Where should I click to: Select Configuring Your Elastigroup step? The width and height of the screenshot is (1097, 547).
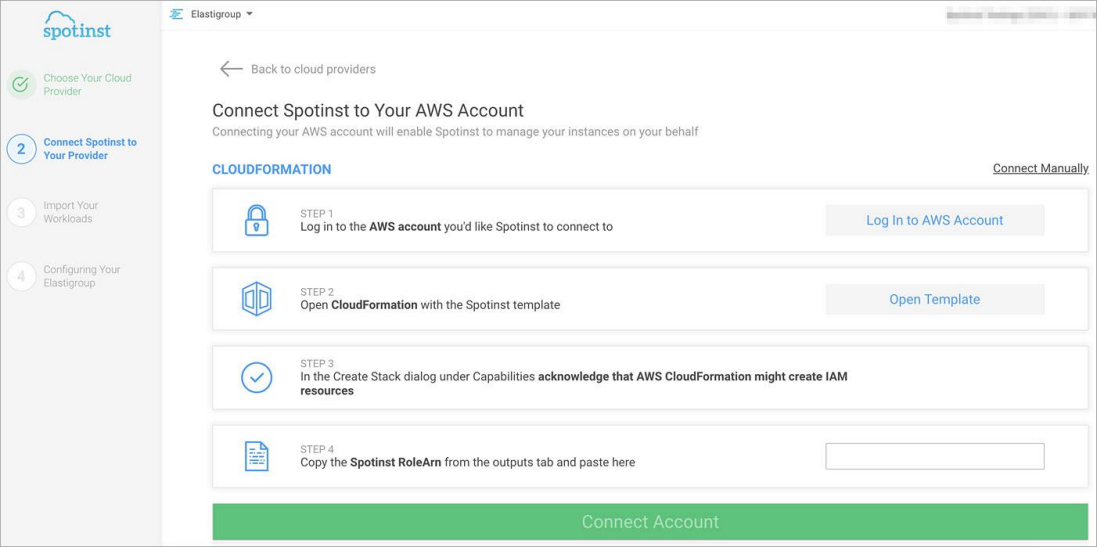[x=82, y=276]
